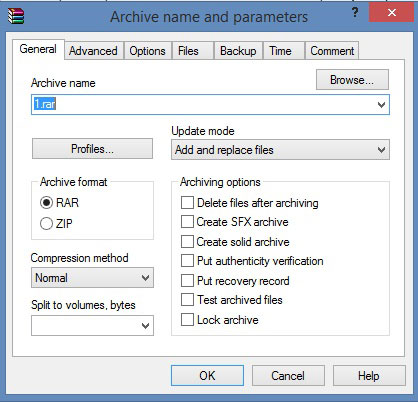This screenshot has width=418, height=402.
Task: Click the Archiving options group title
Action: coord(220,182)
